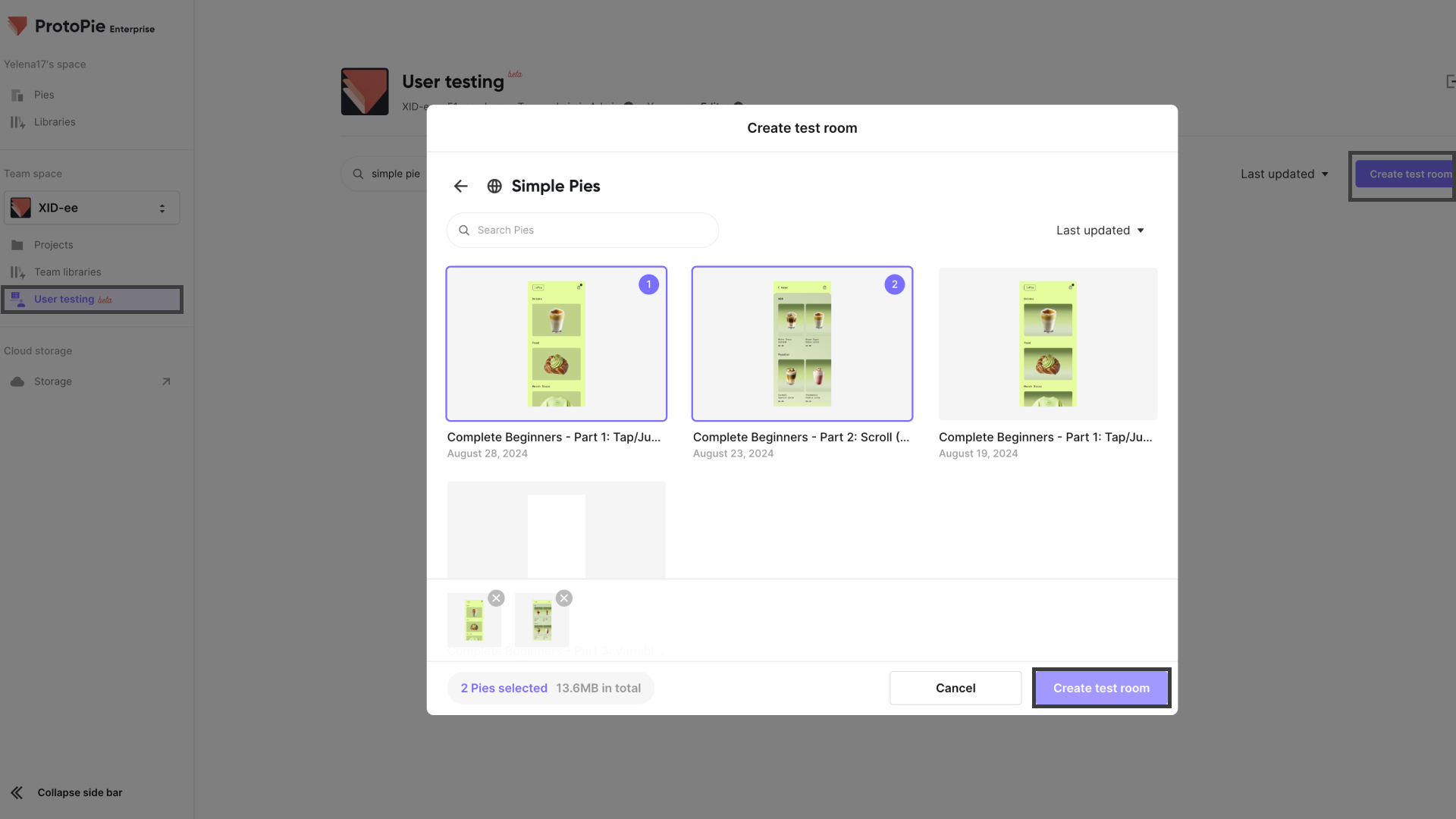Click the Storage external link arrow icon

click(166, 381)
